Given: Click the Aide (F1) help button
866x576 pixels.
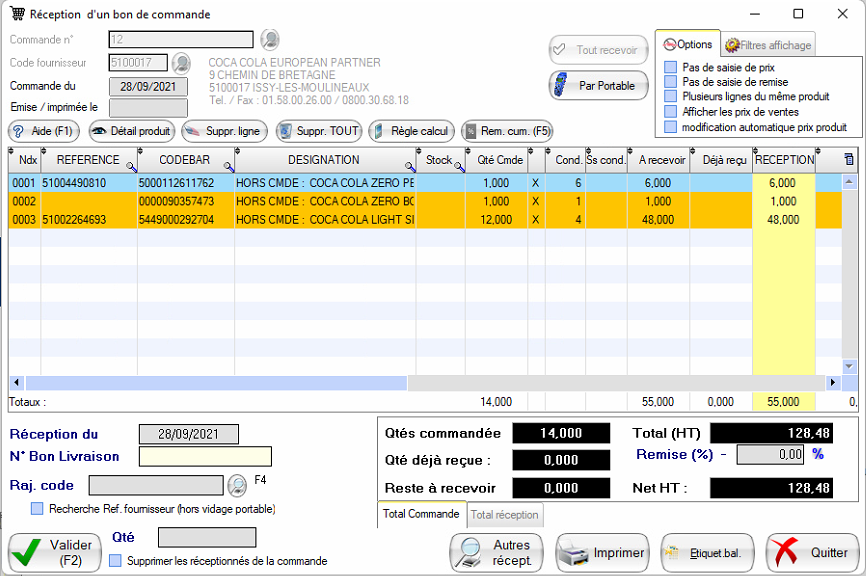Looking at the screenshot, I should [x=45, y=131].
